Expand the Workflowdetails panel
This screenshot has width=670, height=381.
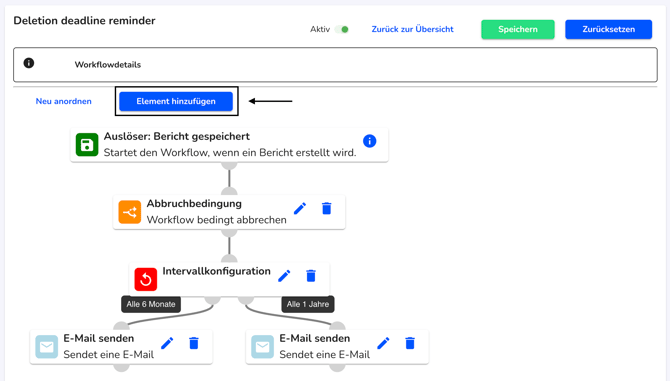click(335, 64)
